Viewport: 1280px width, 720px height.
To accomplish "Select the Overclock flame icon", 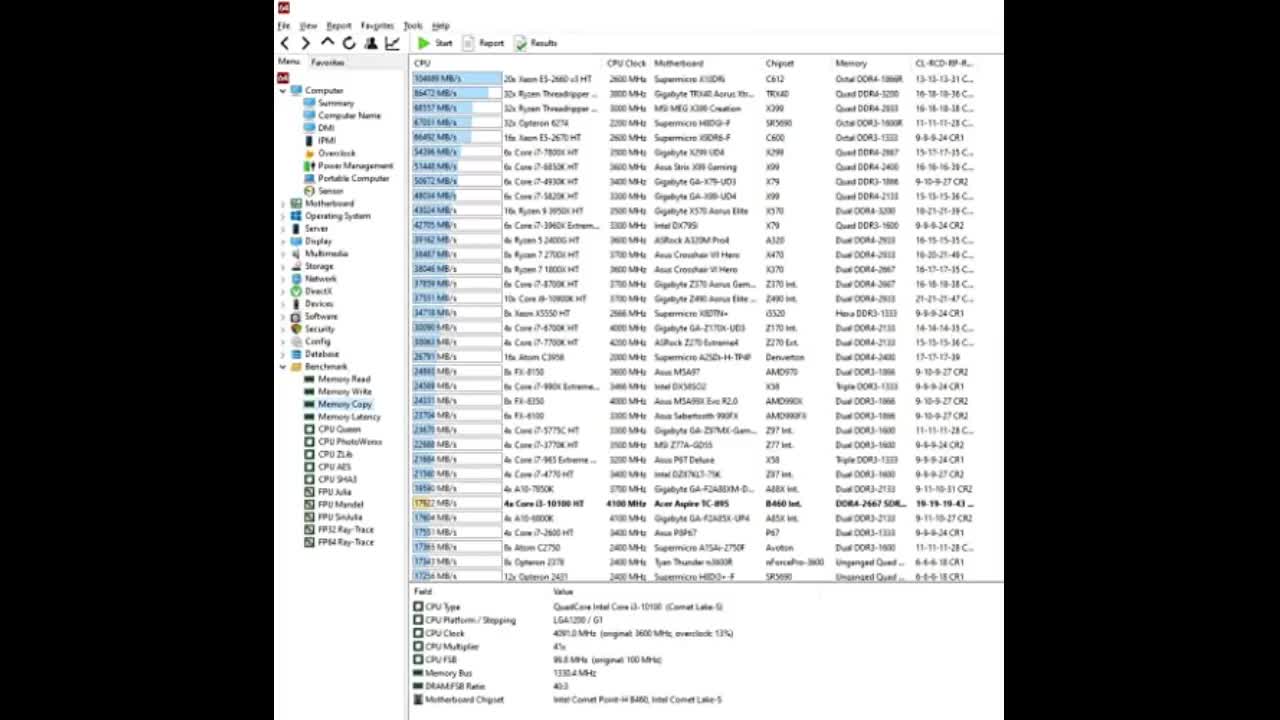I will pos(309,153).
